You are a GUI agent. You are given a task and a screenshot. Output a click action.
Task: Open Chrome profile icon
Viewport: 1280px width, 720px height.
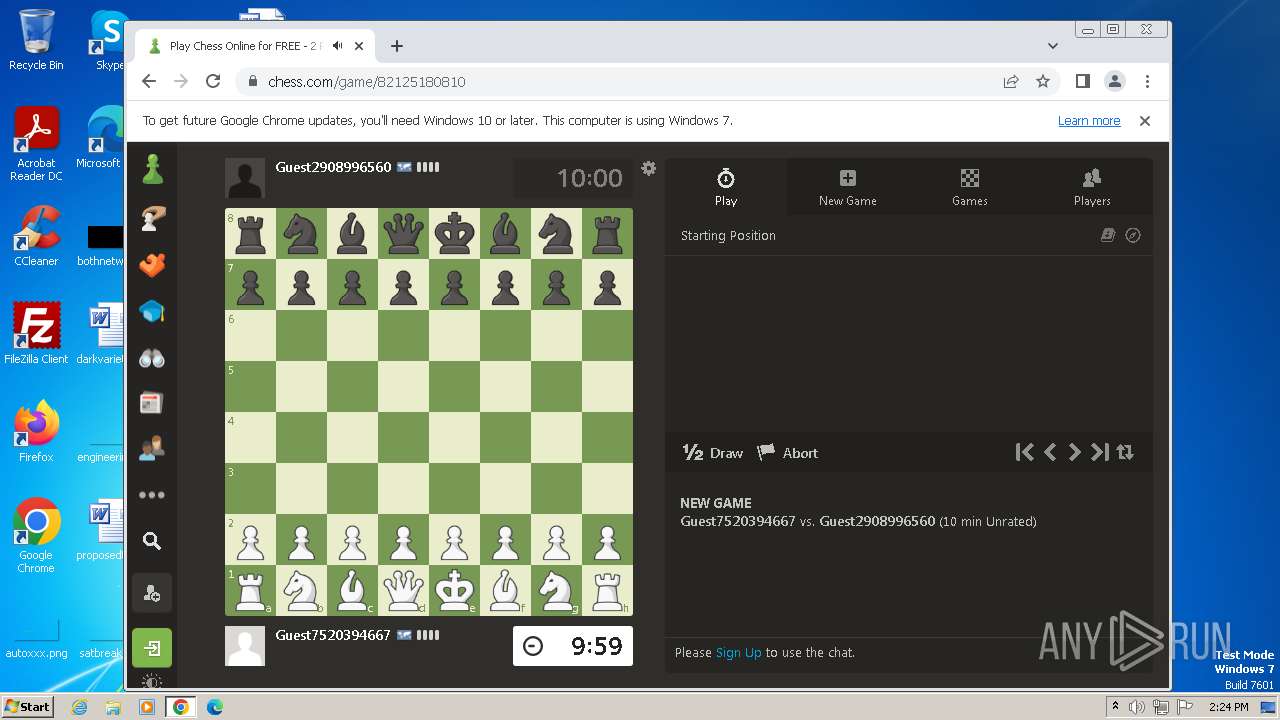coord(1115,82)
